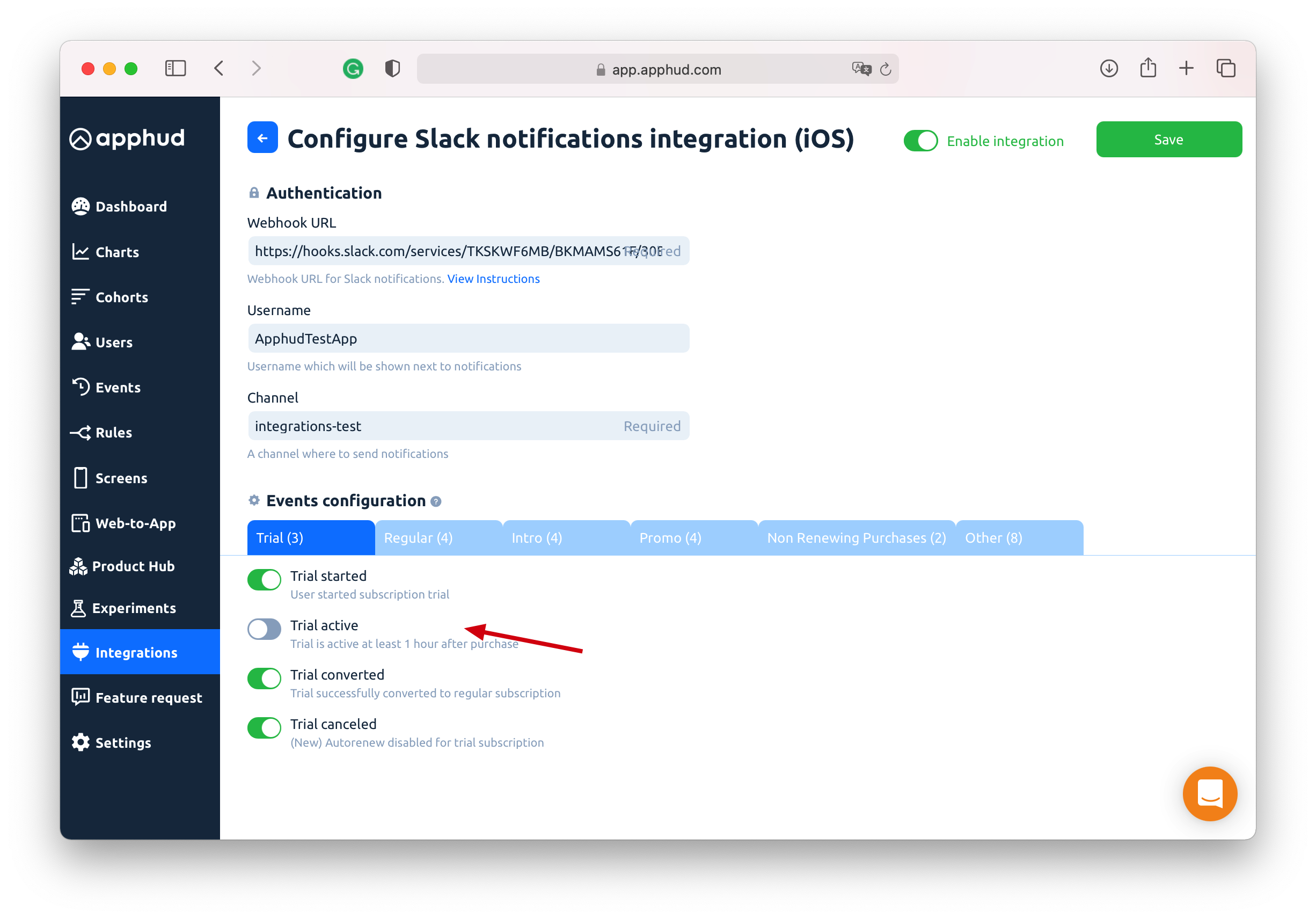The height and width of the screenshot is (919, 1316).
Task: Enable the Trial active toggle
Action: click(264, 629)
